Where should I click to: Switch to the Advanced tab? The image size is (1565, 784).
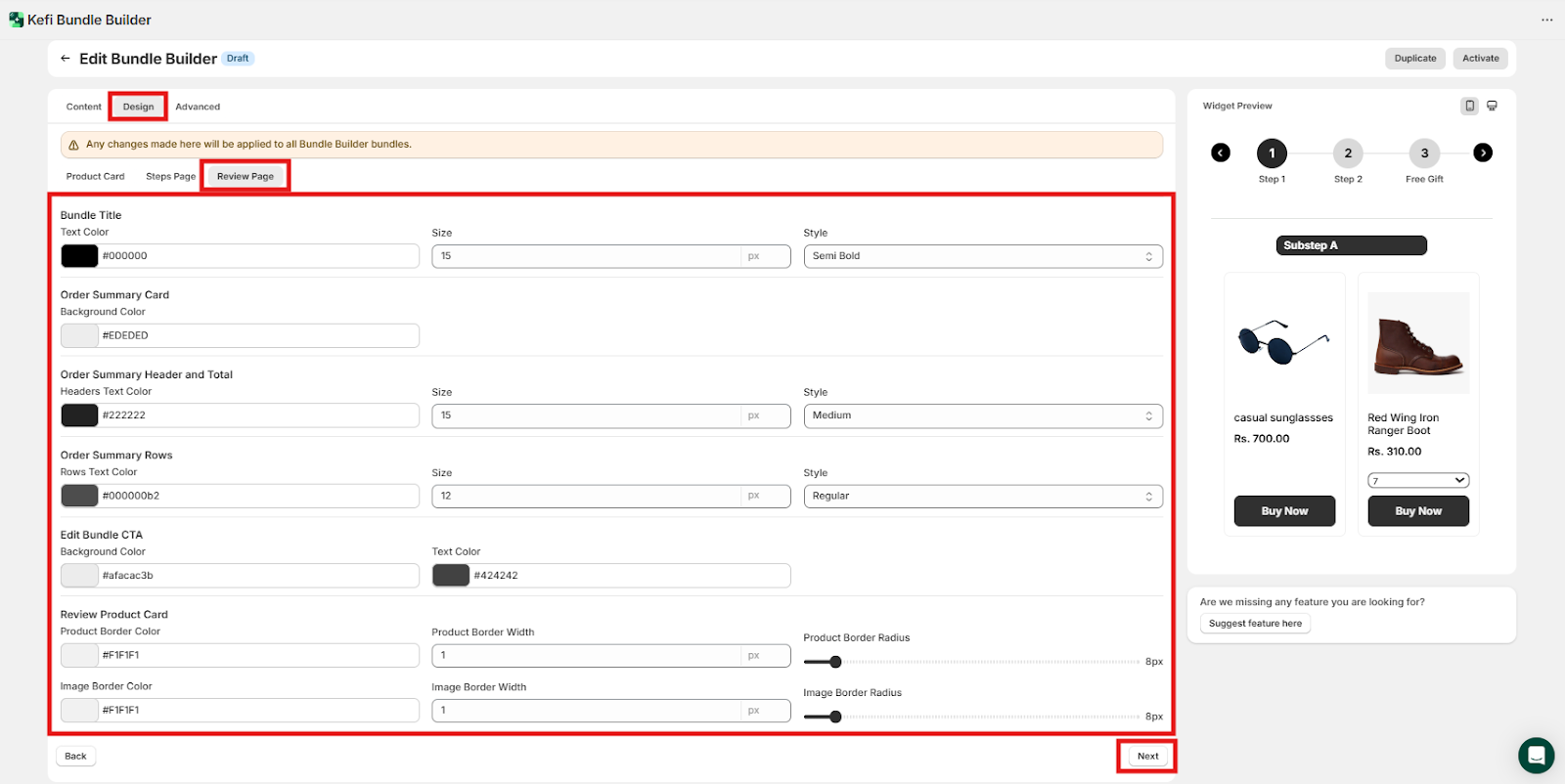198,107
